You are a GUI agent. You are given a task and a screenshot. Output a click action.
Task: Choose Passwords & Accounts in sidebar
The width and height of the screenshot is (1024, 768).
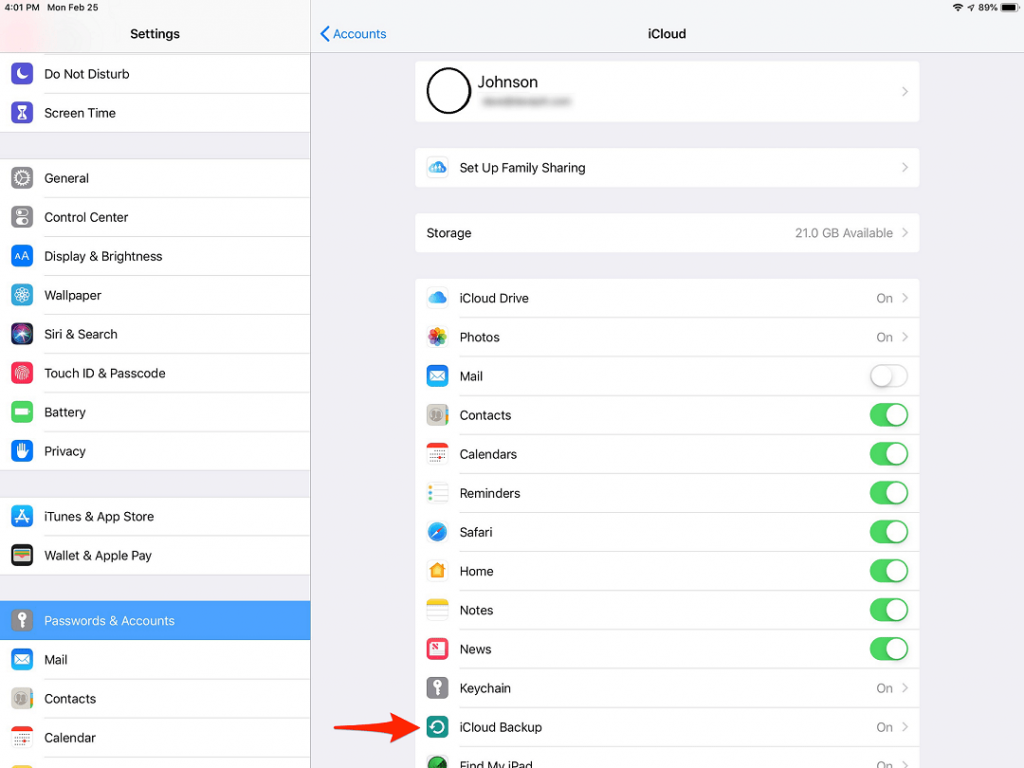(x=155, y=620)
